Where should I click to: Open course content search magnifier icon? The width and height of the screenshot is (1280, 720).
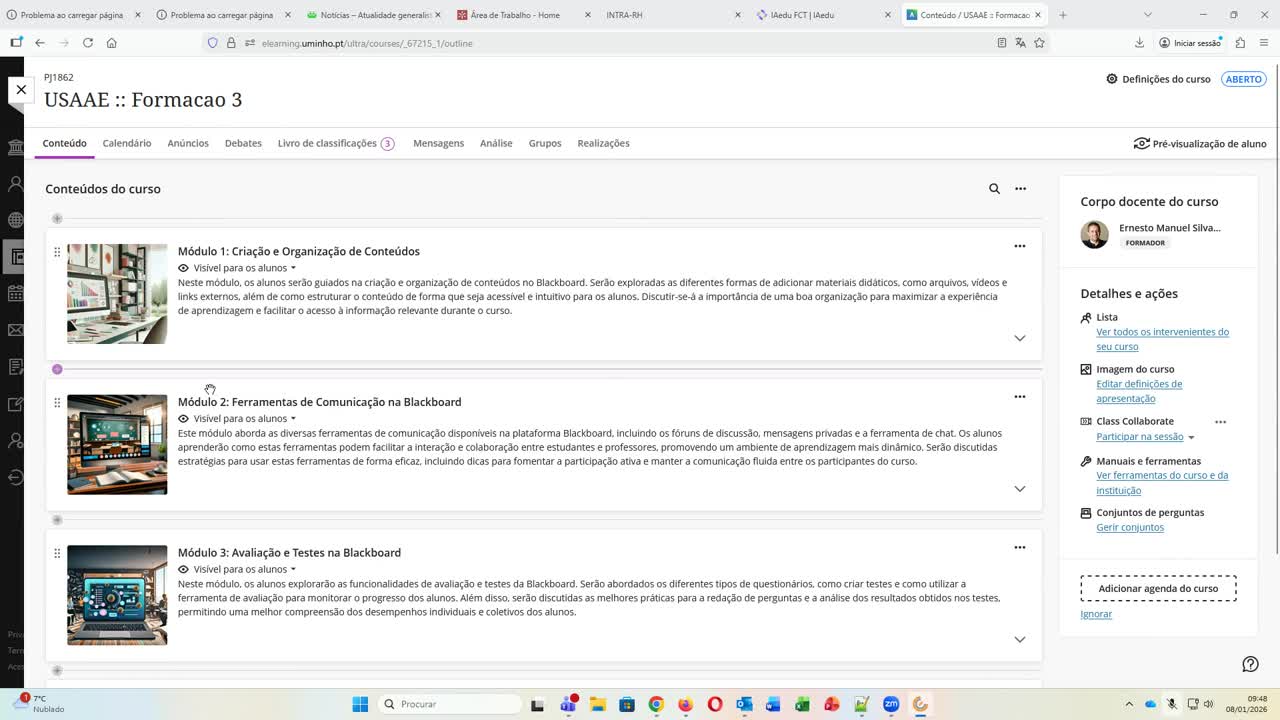[x=993, y=188]
